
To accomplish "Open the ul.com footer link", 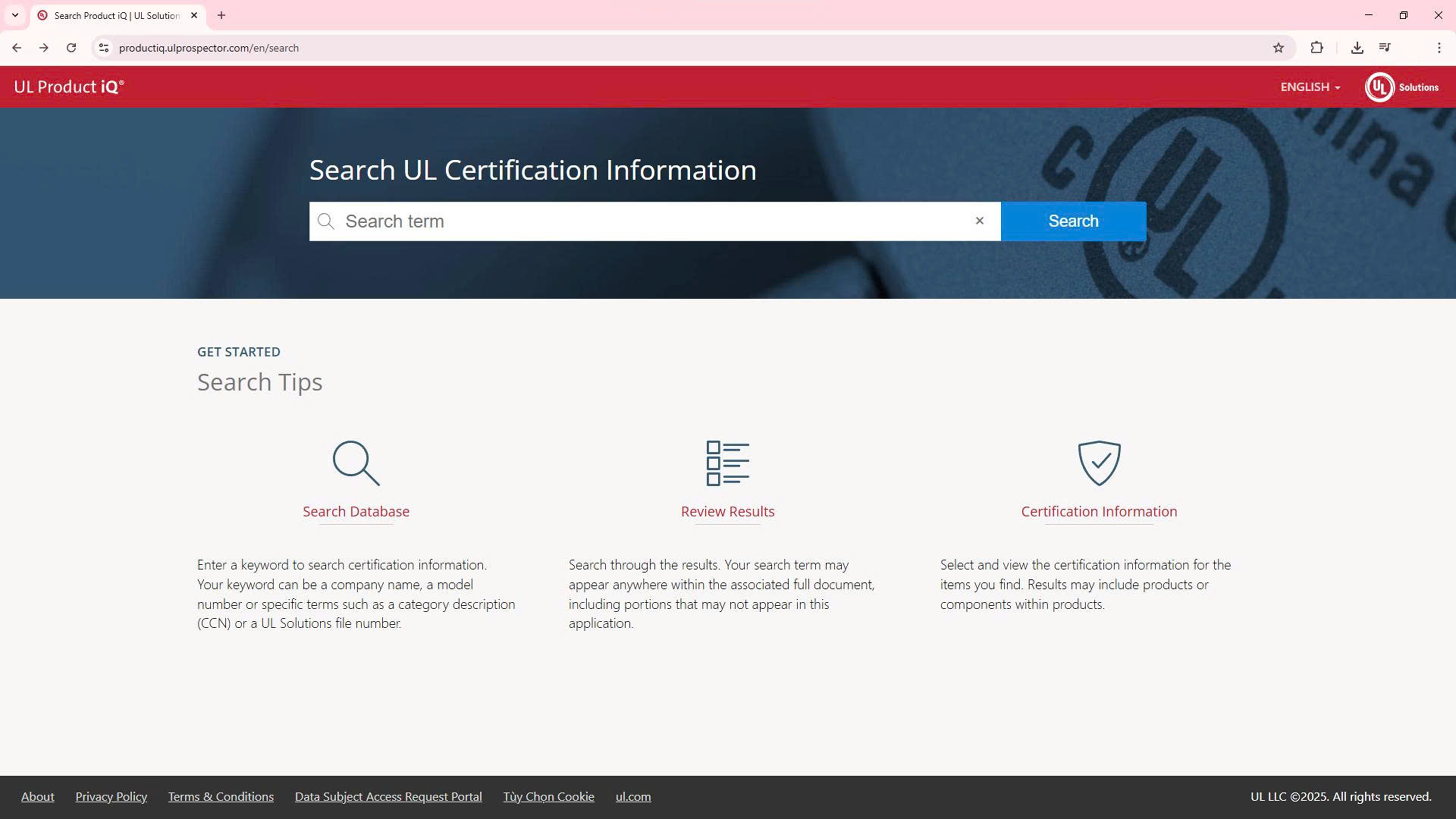I will (x=633, y=796).
